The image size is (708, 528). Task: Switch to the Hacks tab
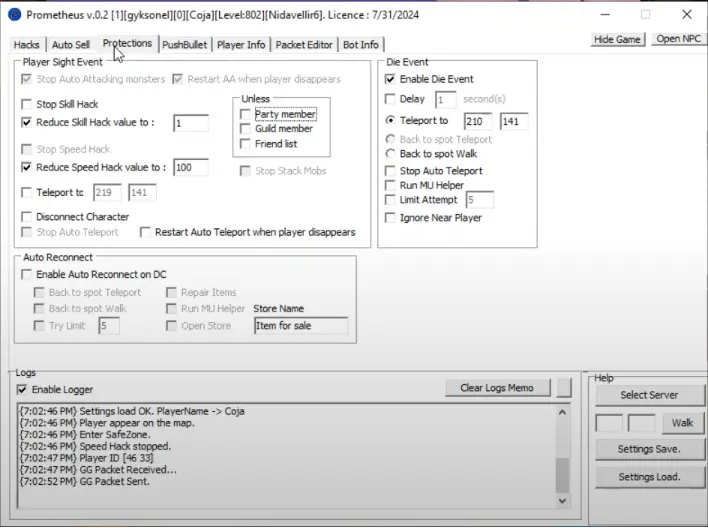tap(27, 45)
